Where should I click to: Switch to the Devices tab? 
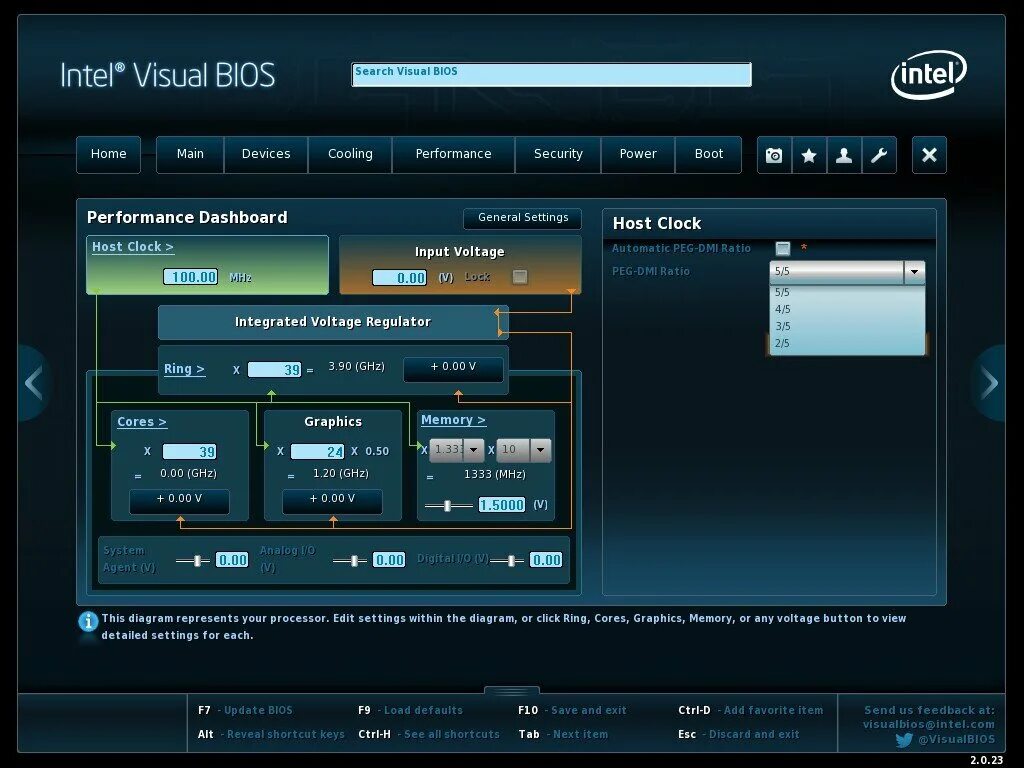266,155
